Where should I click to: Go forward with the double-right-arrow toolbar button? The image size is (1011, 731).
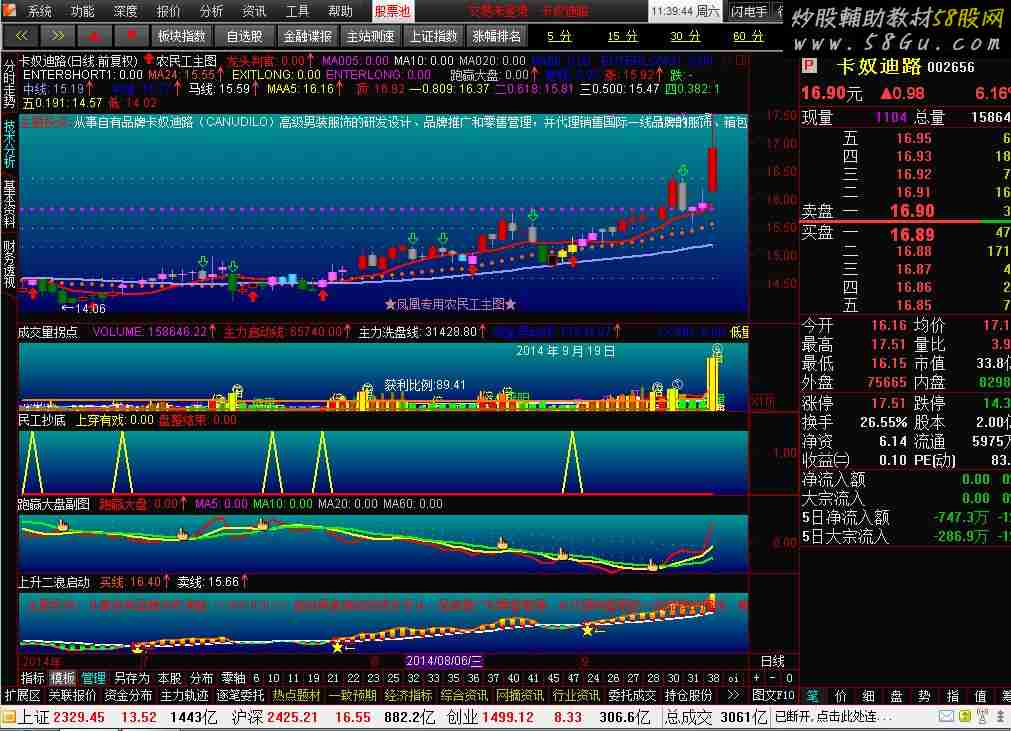(x=57, y=36)
